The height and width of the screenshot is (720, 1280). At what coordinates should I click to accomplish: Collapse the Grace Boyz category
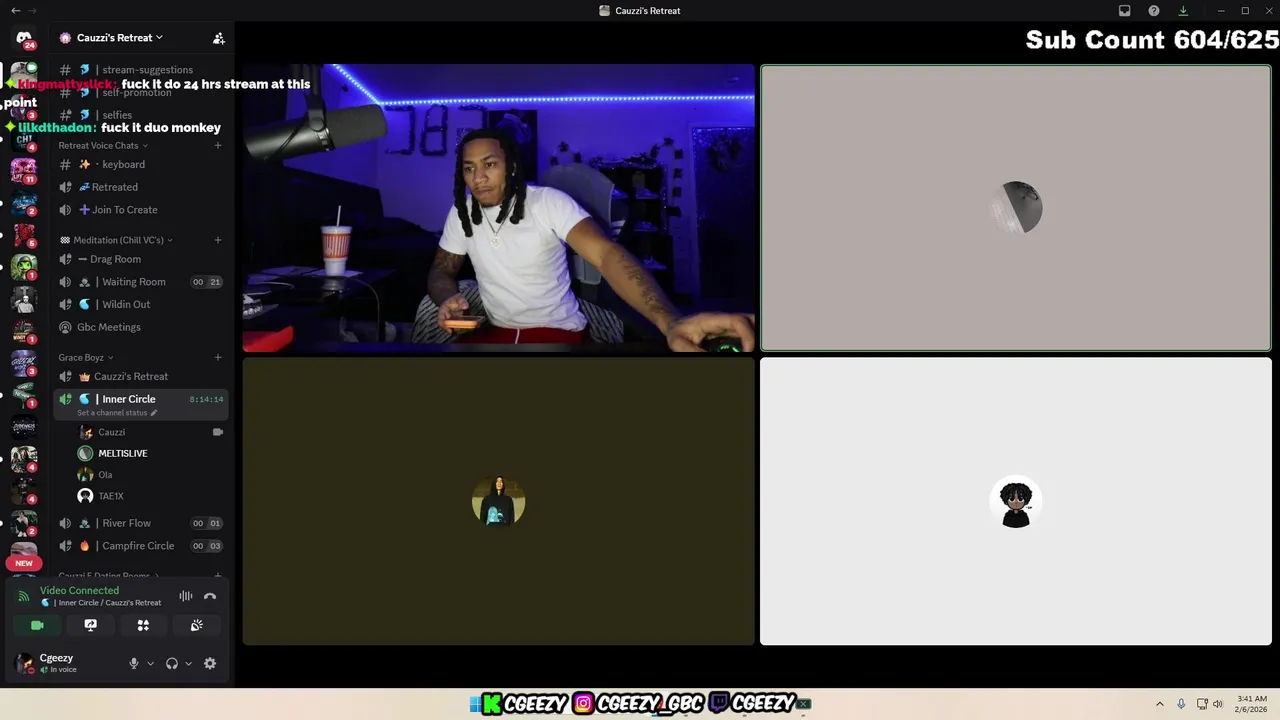(86, 358)
